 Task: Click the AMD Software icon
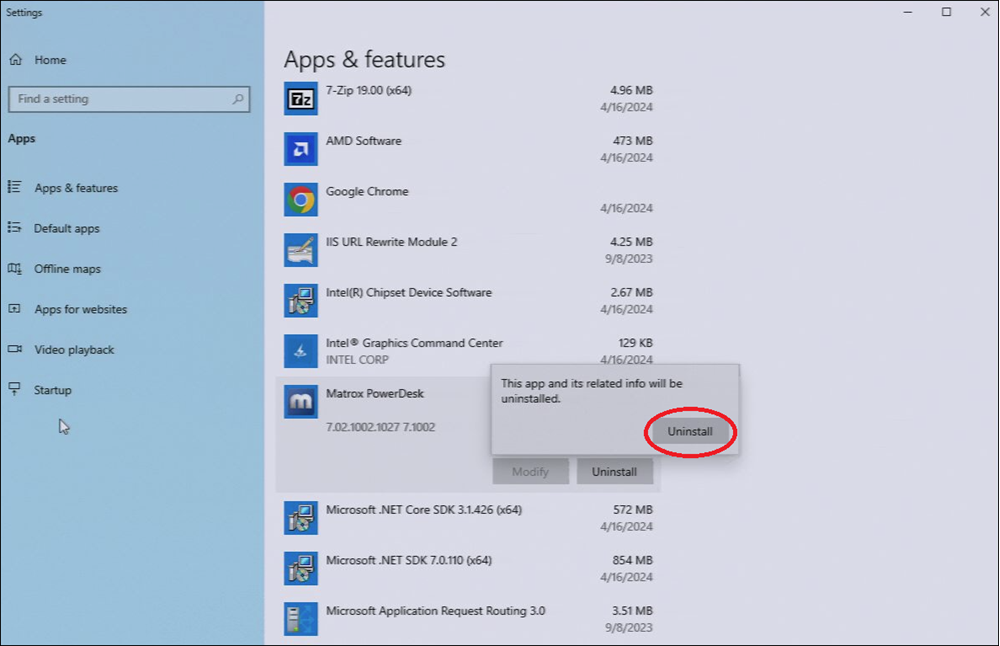[x=300, y=149]
